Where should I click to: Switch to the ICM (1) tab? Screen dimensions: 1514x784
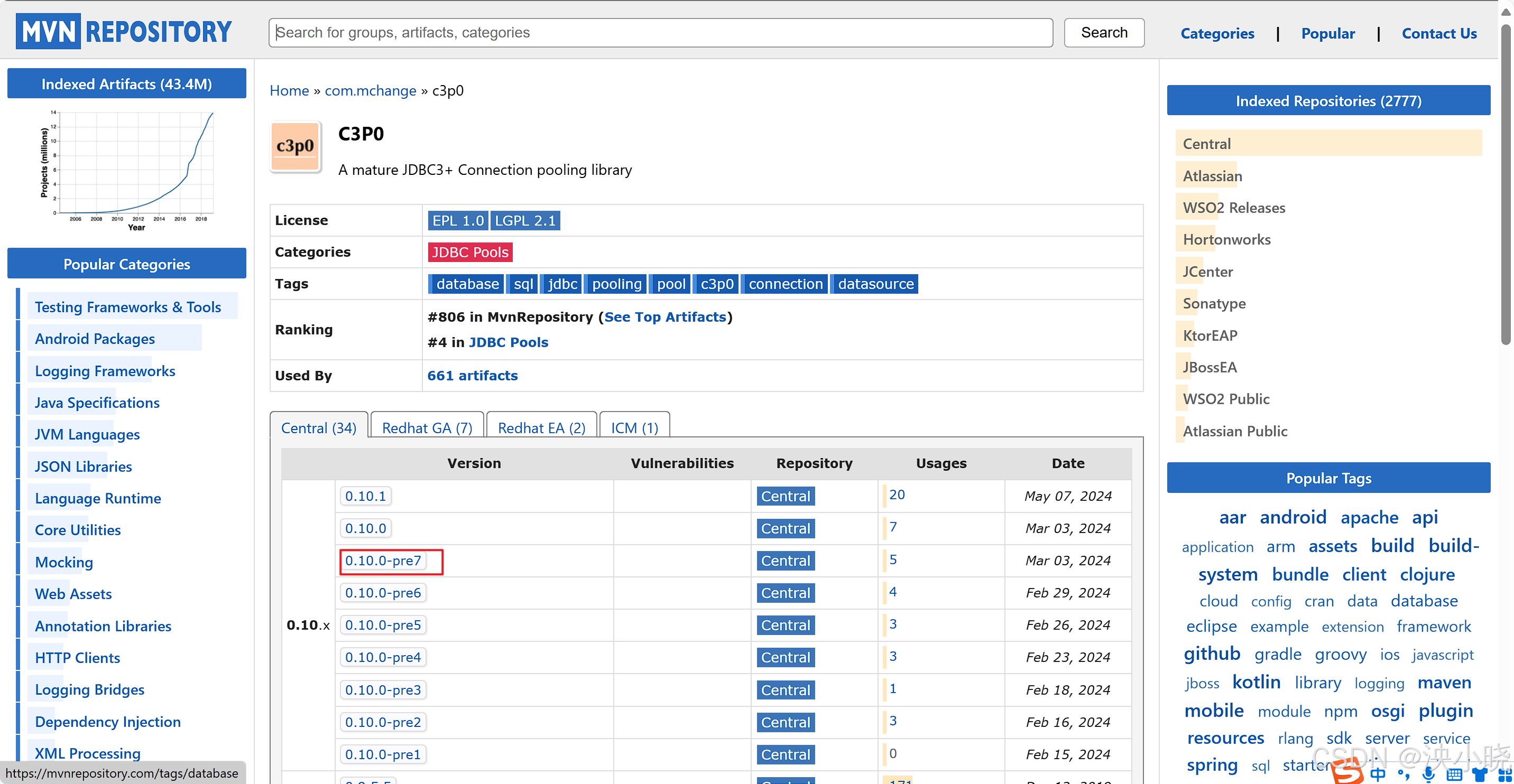[x=634, y=427]
